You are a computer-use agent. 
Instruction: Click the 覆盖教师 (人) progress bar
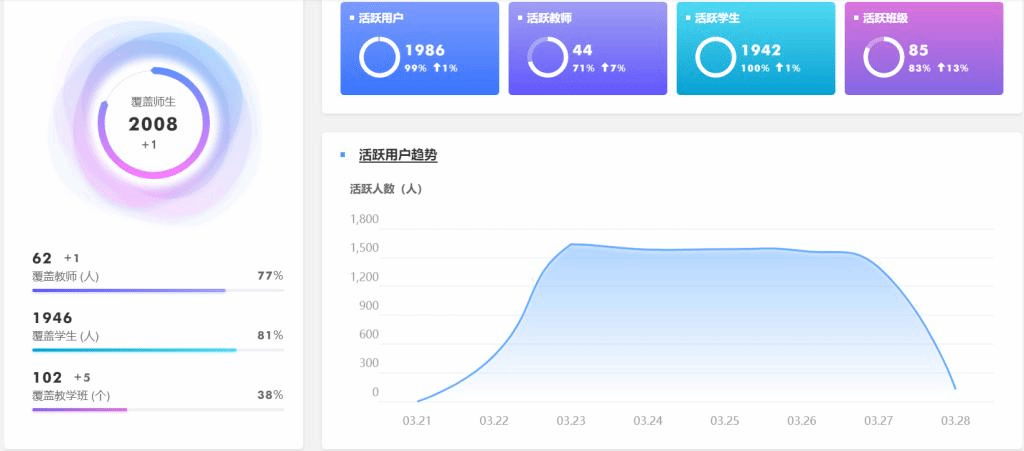[158, 291]
